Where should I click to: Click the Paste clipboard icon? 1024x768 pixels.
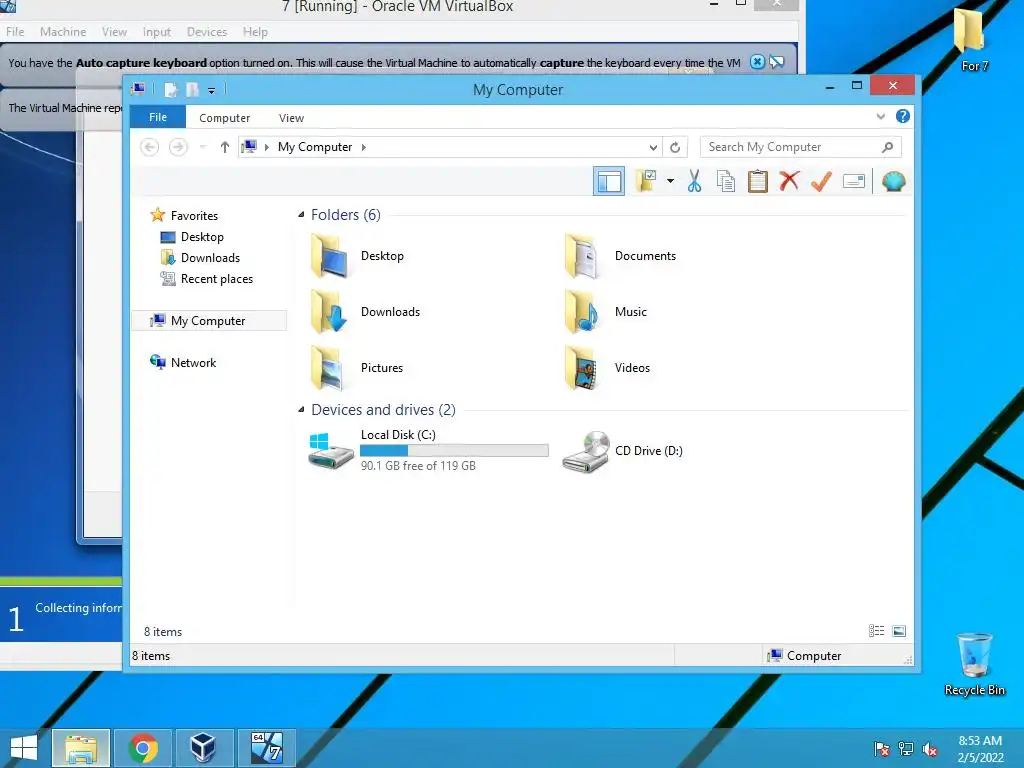[x=758, y=181]
